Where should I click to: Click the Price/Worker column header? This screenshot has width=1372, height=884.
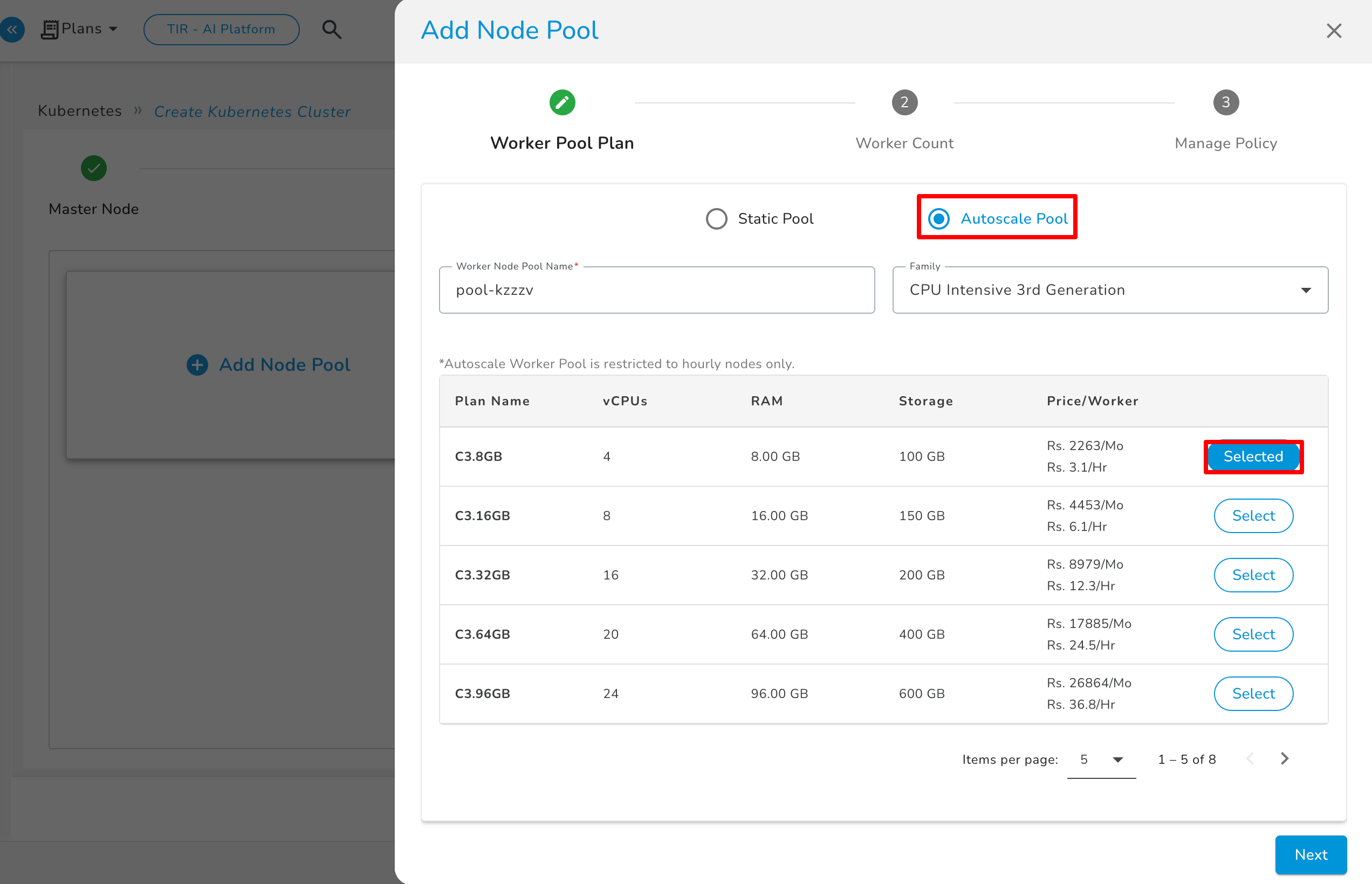point(1092,400)
